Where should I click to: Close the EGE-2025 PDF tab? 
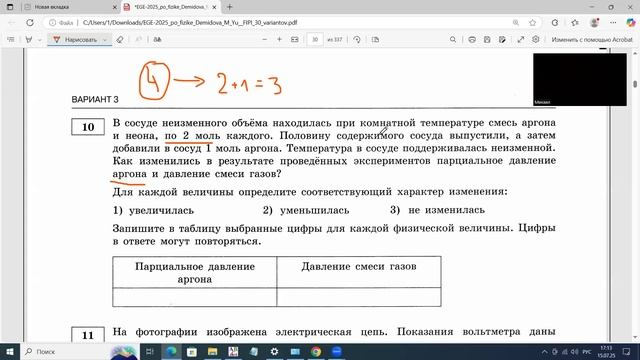click(x=214, y=7)
